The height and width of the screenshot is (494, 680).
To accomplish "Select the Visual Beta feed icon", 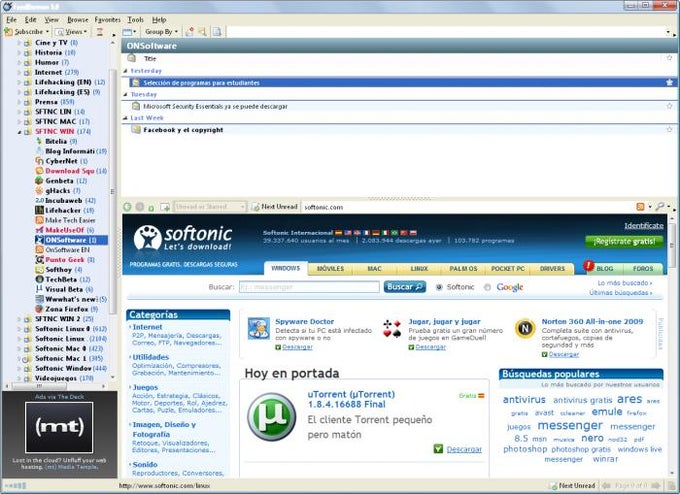I will click(x=39, y=289).
